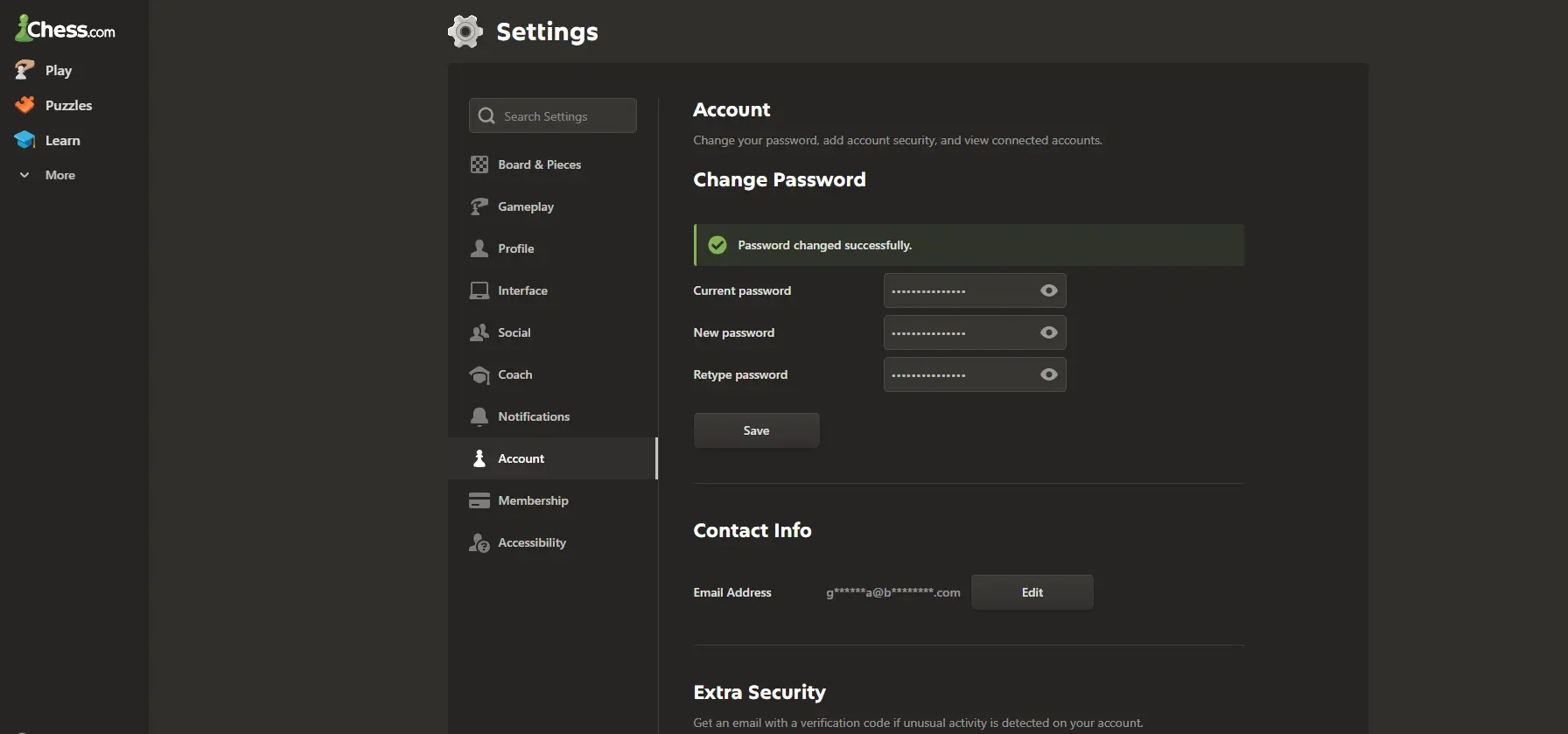The width and height of the screenshot is (1568, 734).
Task: Click the Profile person icon
Action: point(479,248)
